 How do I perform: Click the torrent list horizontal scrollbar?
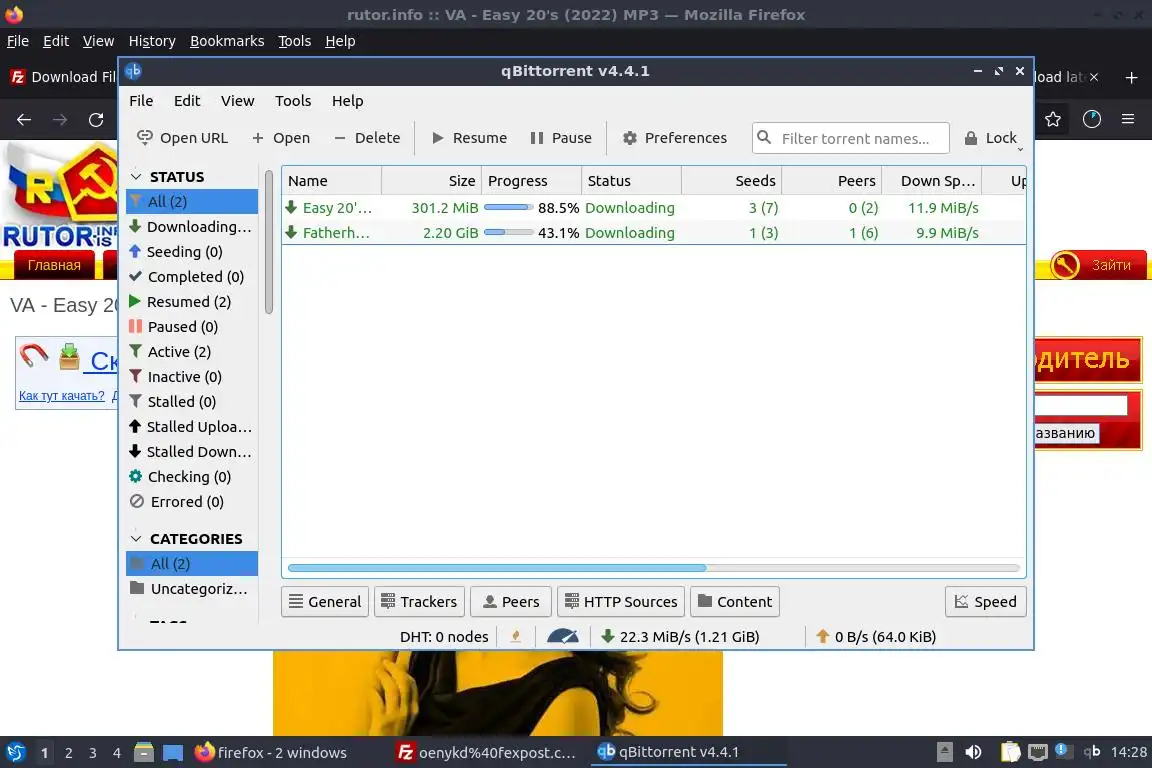[x=497, y=568]
